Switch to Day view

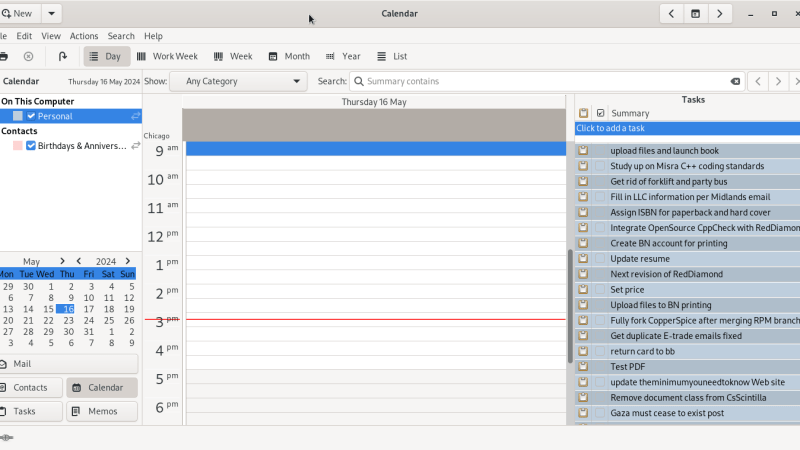[x=107, y=57]
